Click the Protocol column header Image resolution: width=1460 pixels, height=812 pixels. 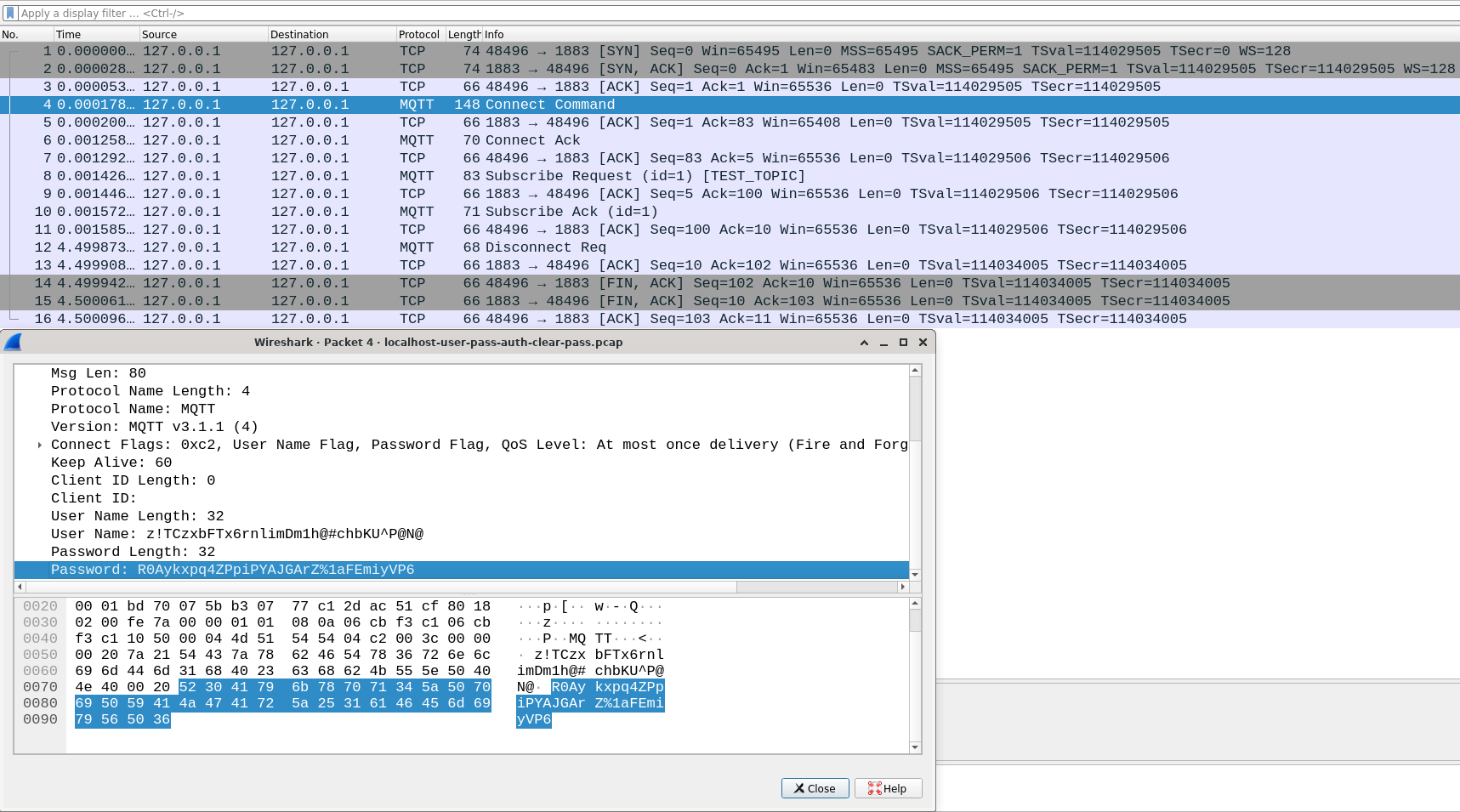tap(418, 34)
